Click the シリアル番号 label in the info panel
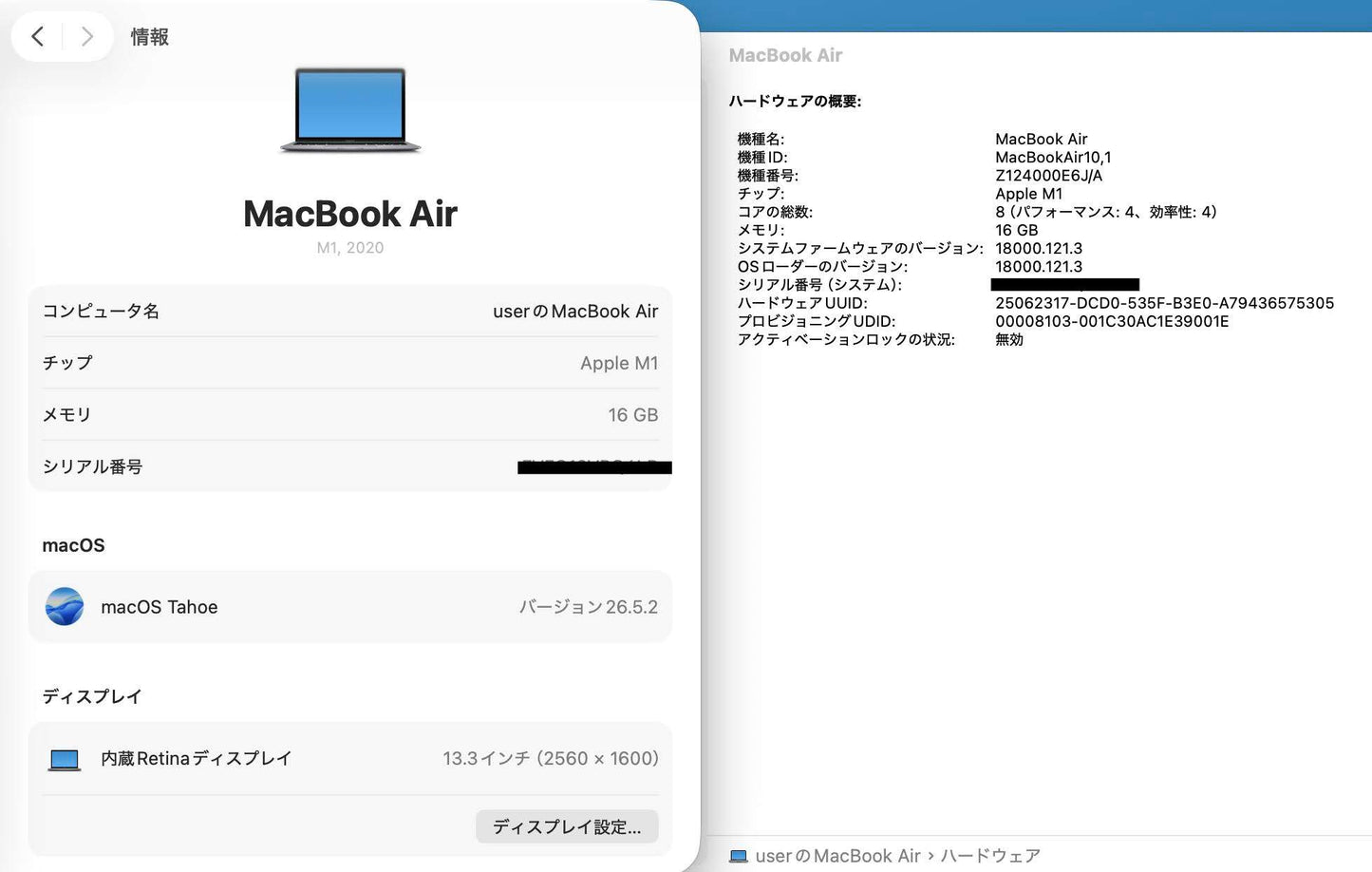This screenshot has height=872, width=1372. point(92,466)
